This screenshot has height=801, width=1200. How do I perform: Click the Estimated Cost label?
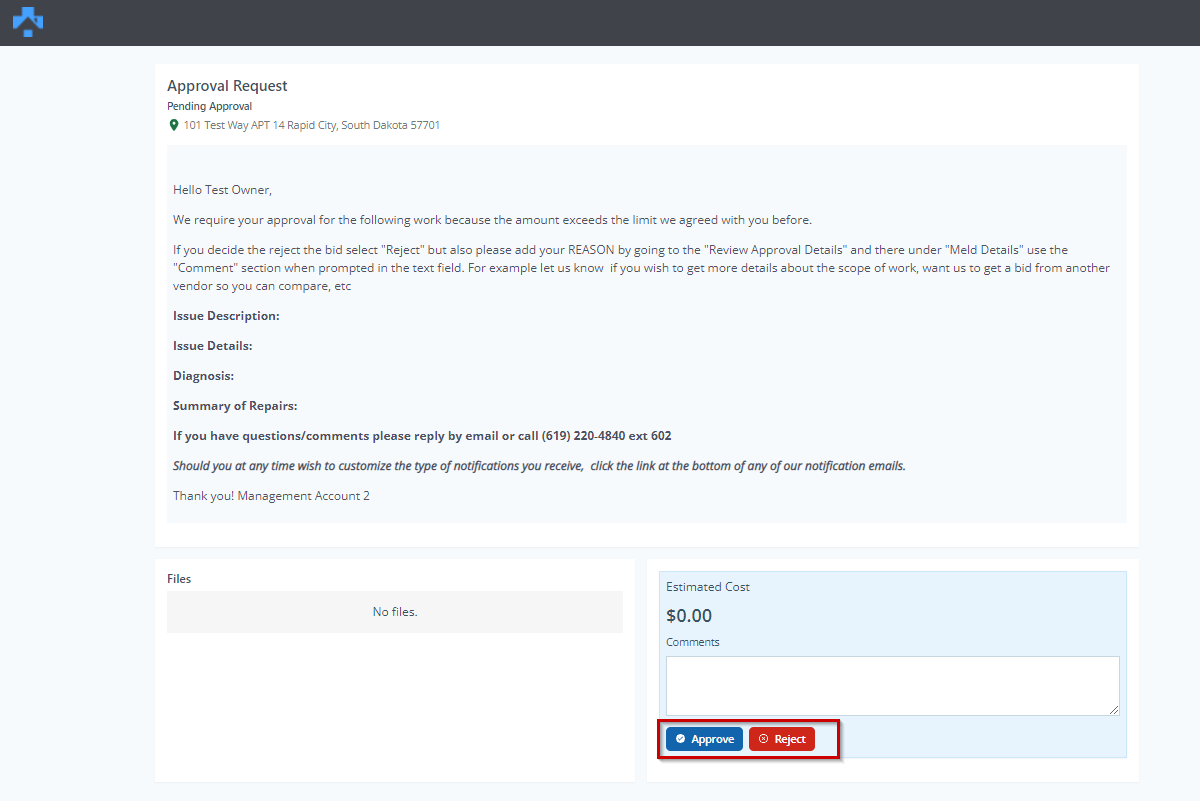point(707,587)
